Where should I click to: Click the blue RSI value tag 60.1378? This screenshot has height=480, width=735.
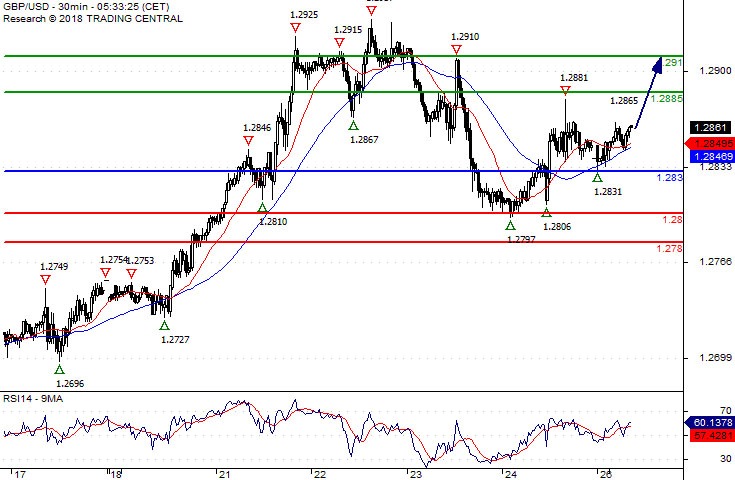712,422
